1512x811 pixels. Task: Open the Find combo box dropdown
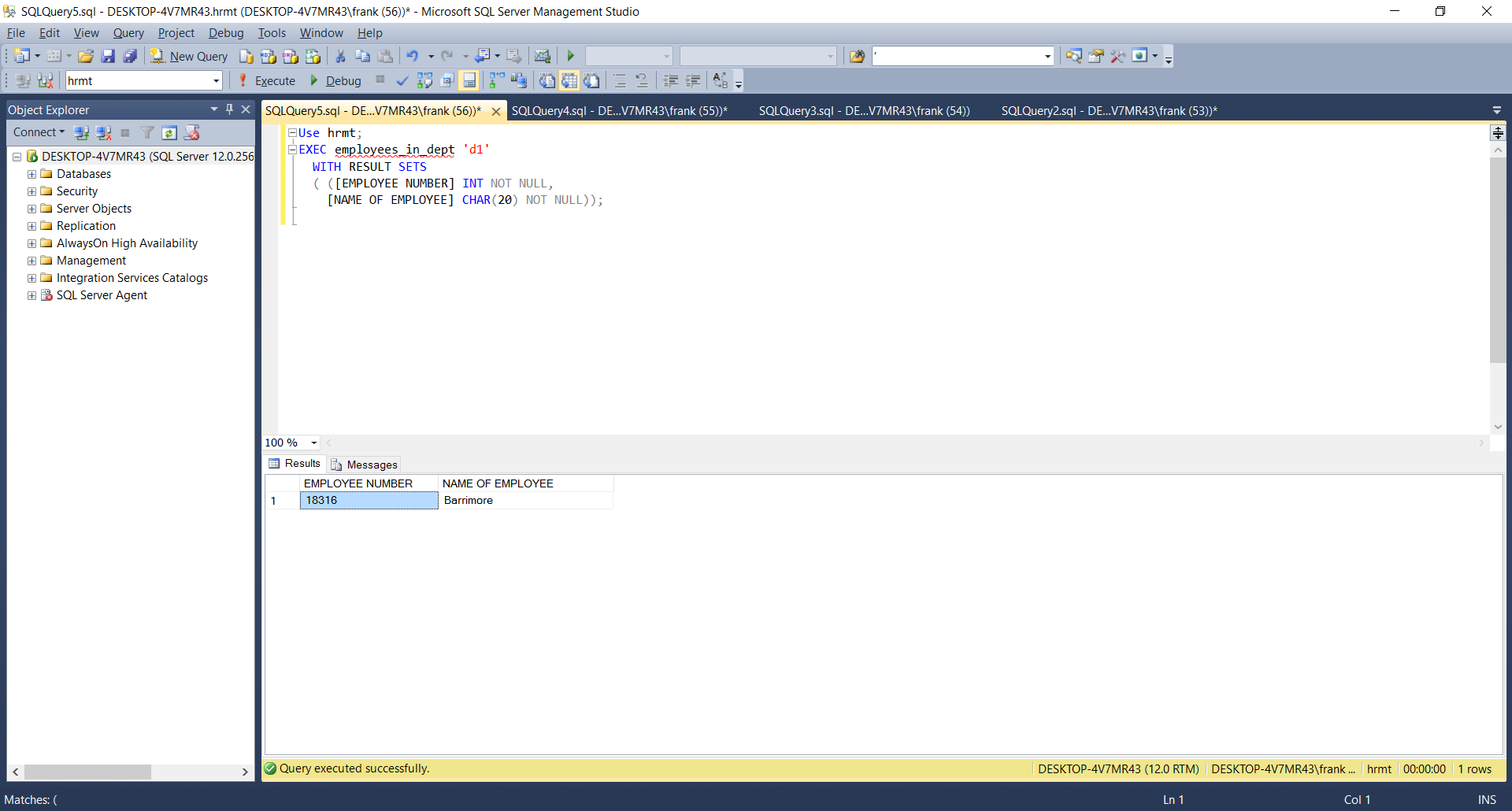(1047, 56)
